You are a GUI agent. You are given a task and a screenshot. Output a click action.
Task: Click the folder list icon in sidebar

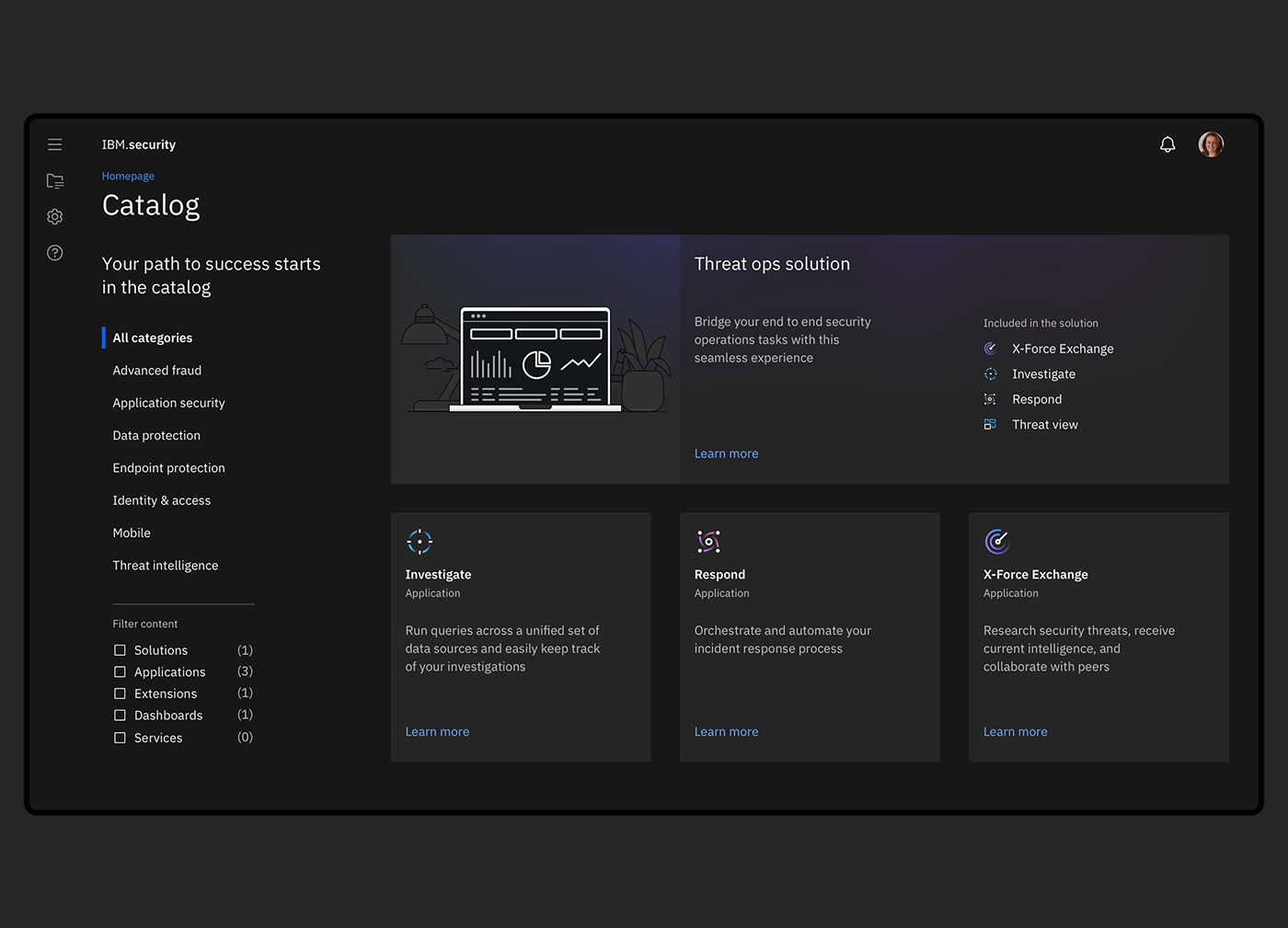pos(55,181)
